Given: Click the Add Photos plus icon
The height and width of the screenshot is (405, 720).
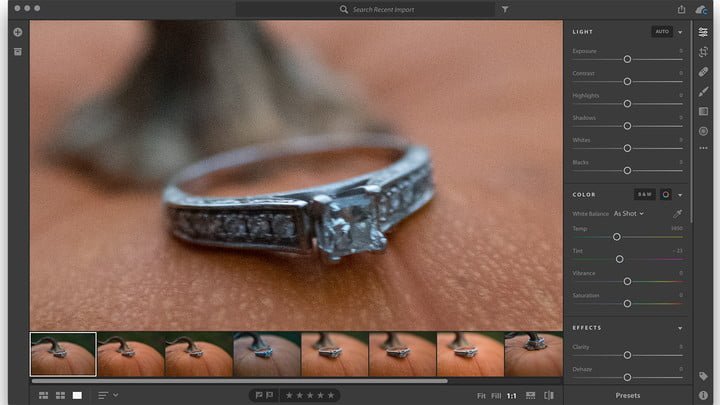Looking at the screenshot, I should click(x=18, y=32).
